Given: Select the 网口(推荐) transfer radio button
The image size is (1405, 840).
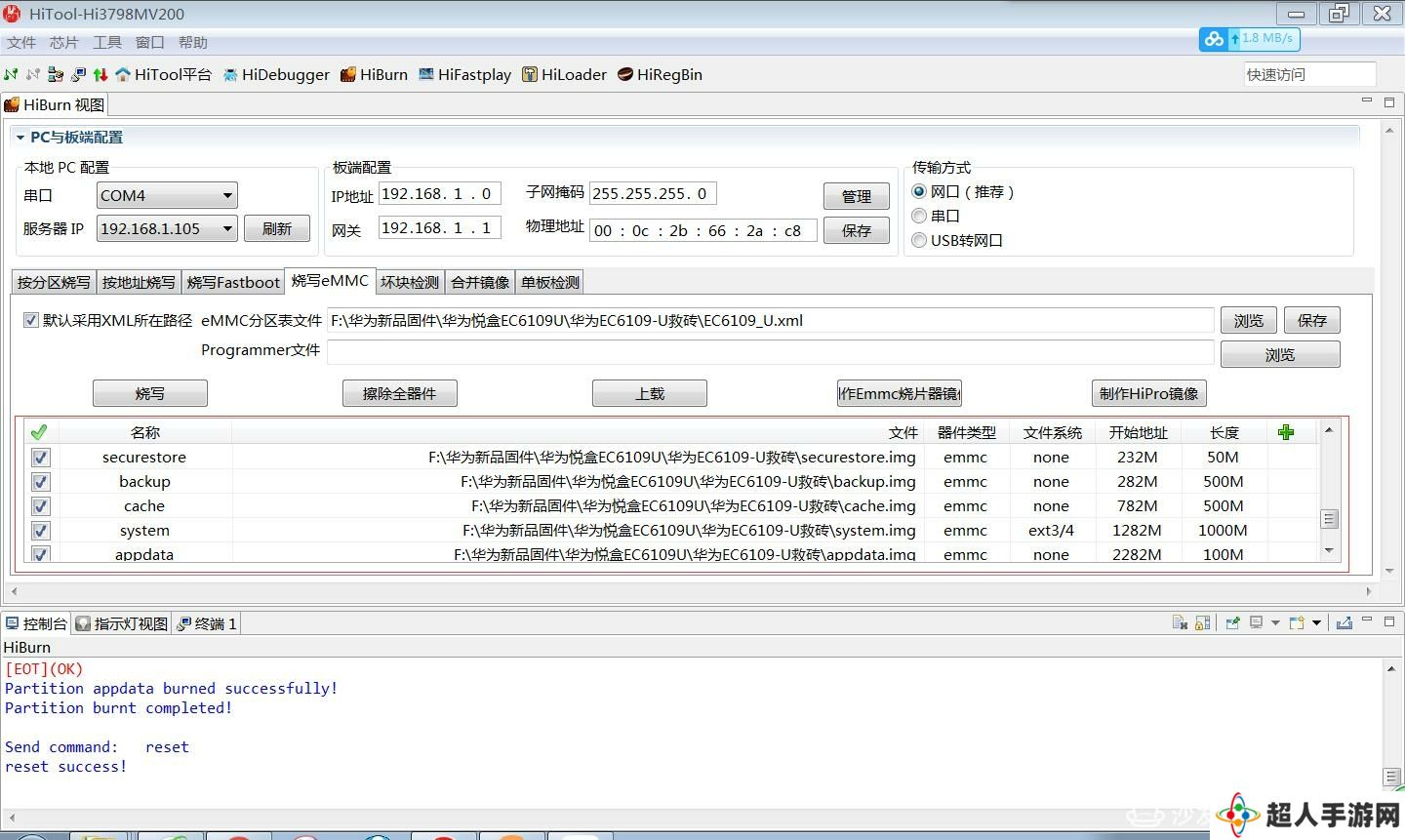Looking at the screenshot, I should coord(919,192).
